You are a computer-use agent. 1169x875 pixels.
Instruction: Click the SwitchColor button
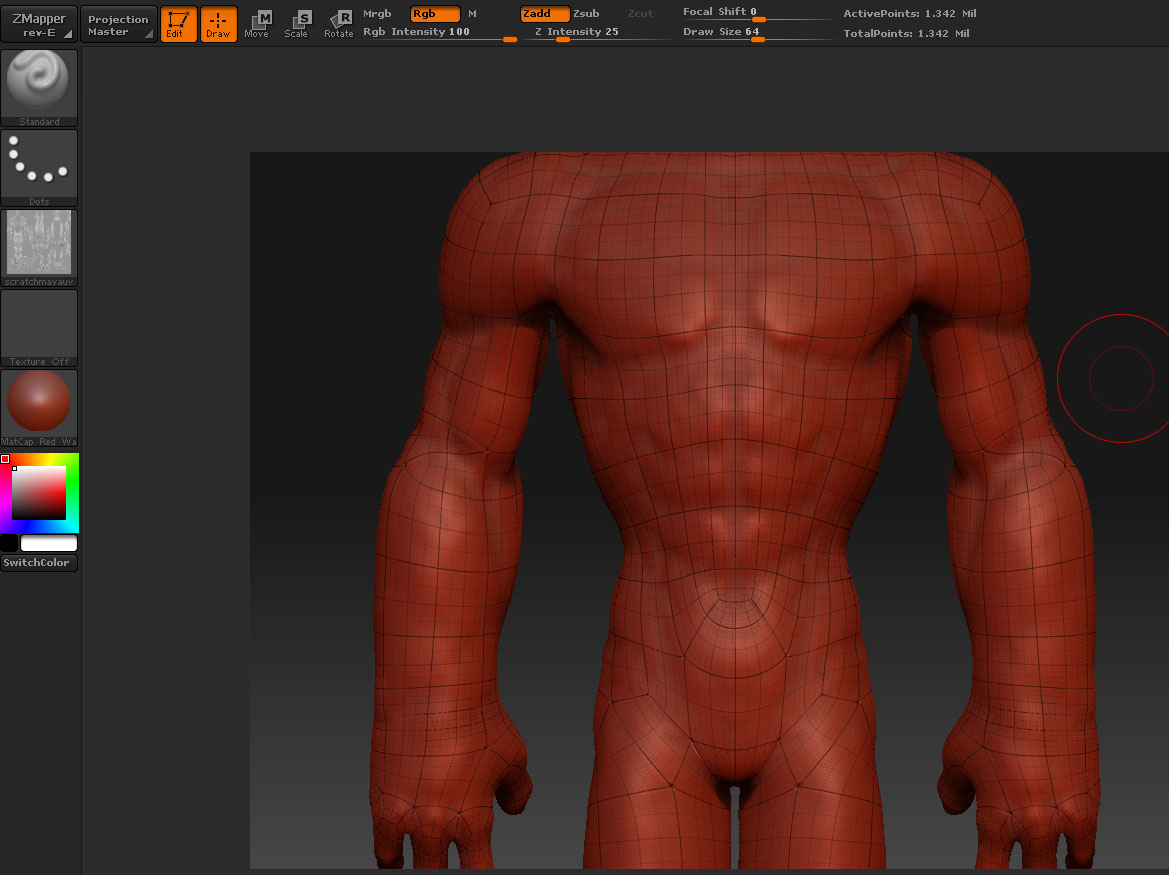click(x=39, y=563)
